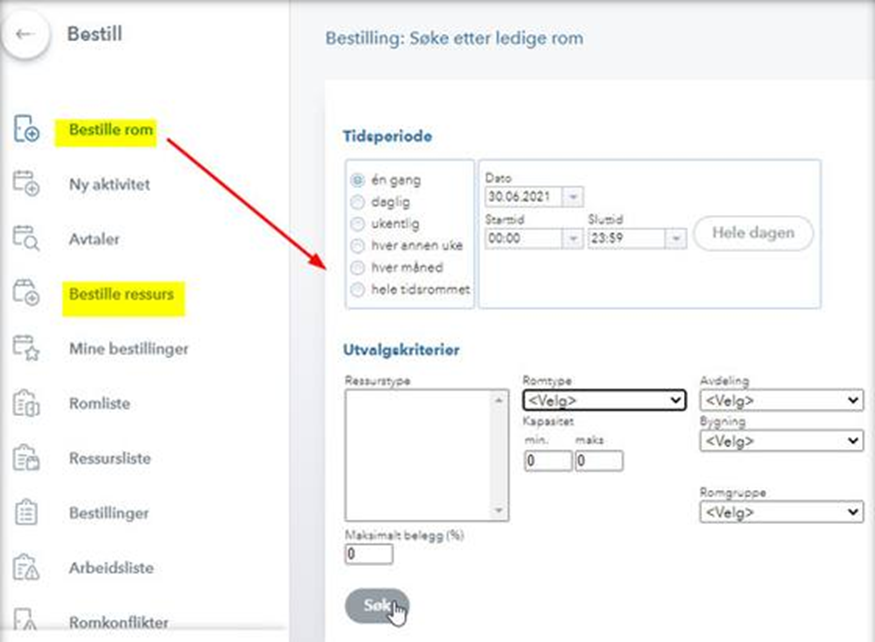
Task: Click the Bestille rom sidebar icon
Action: pos(26,131)
